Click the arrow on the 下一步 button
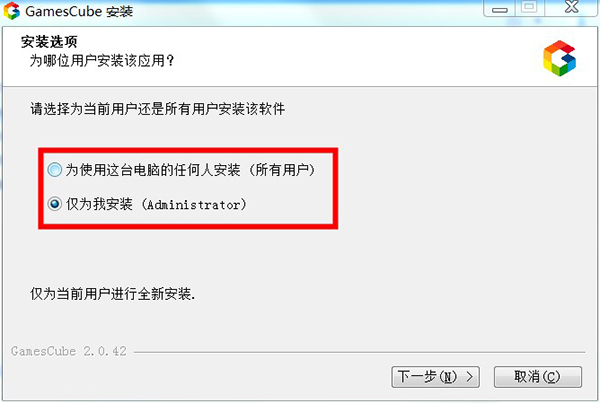 click(x=470, y=377)
